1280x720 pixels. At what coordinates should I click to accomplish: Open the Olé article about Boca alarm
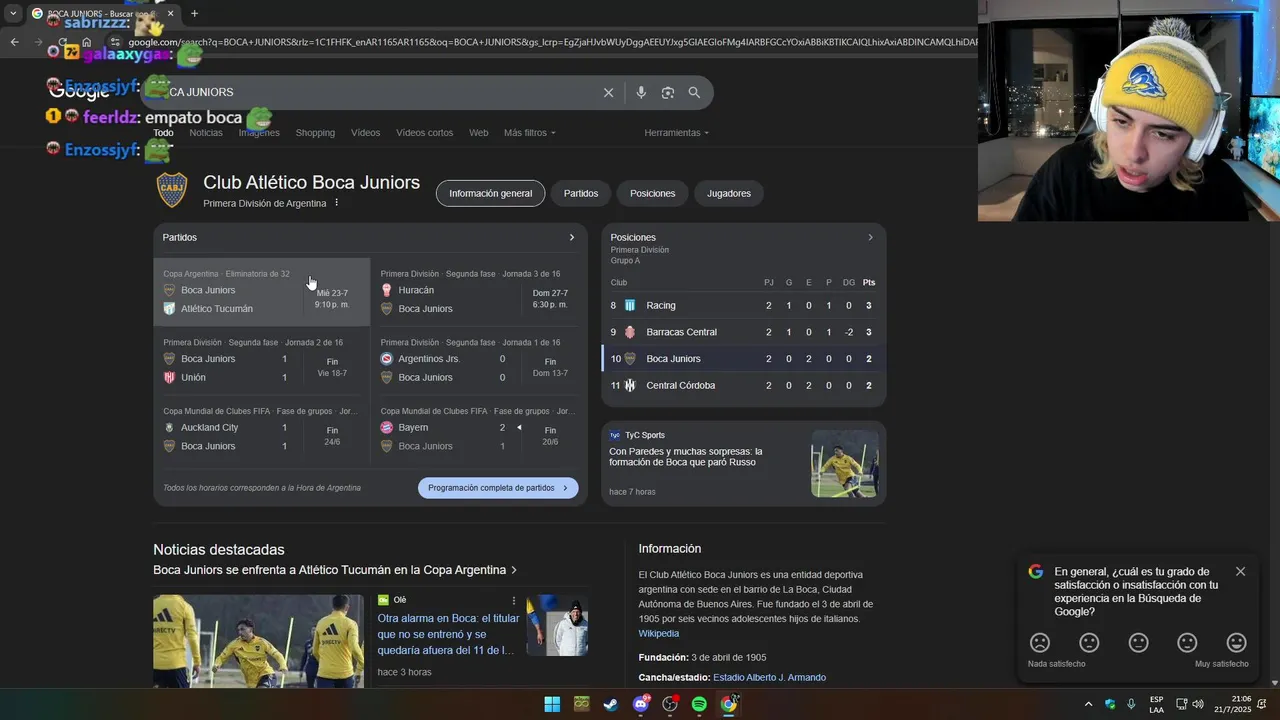click(x=448, y=634)
